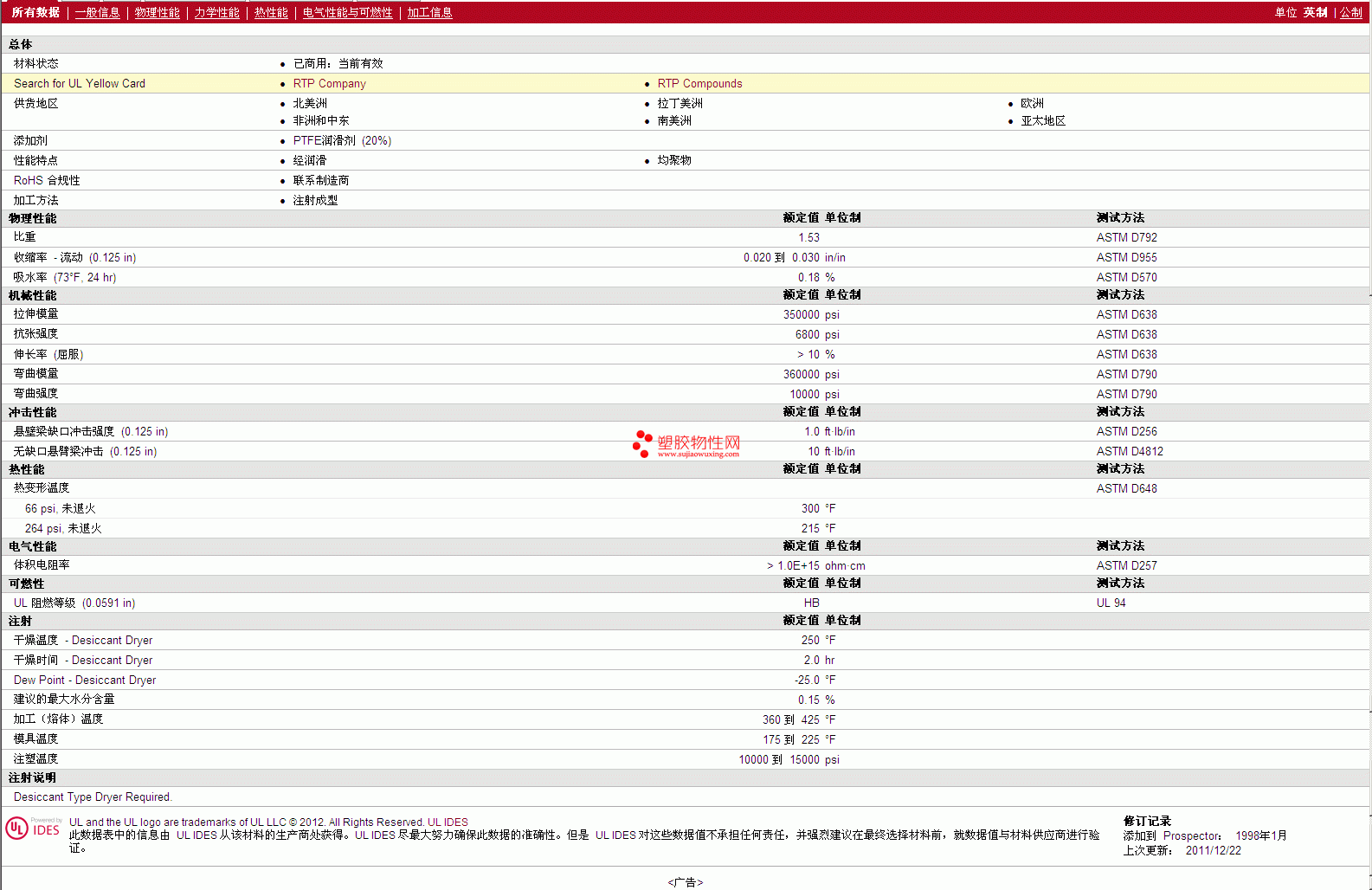The image size is (1372, 890).
Task: Click the 亚太地区 availability region
Action: point(1043,120)
